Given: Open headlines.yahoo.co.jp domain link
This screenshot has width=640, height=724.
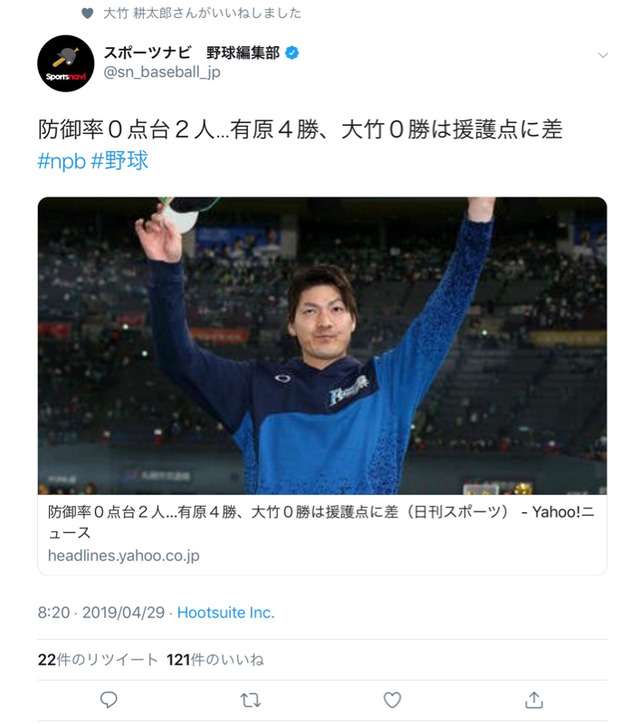Looking at the screenshot, I should pyautogui.click(x=124, y=555).
